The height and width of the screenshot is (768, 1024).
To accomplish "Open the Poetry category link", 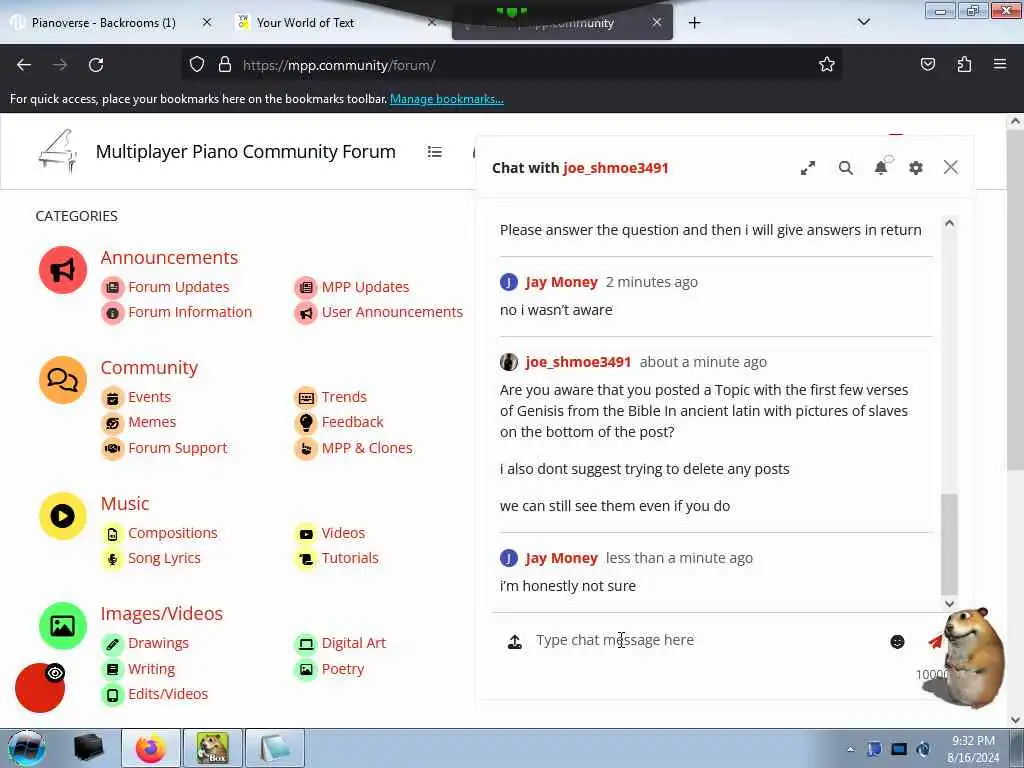I will pyautogui.click(x=343, y=669).
